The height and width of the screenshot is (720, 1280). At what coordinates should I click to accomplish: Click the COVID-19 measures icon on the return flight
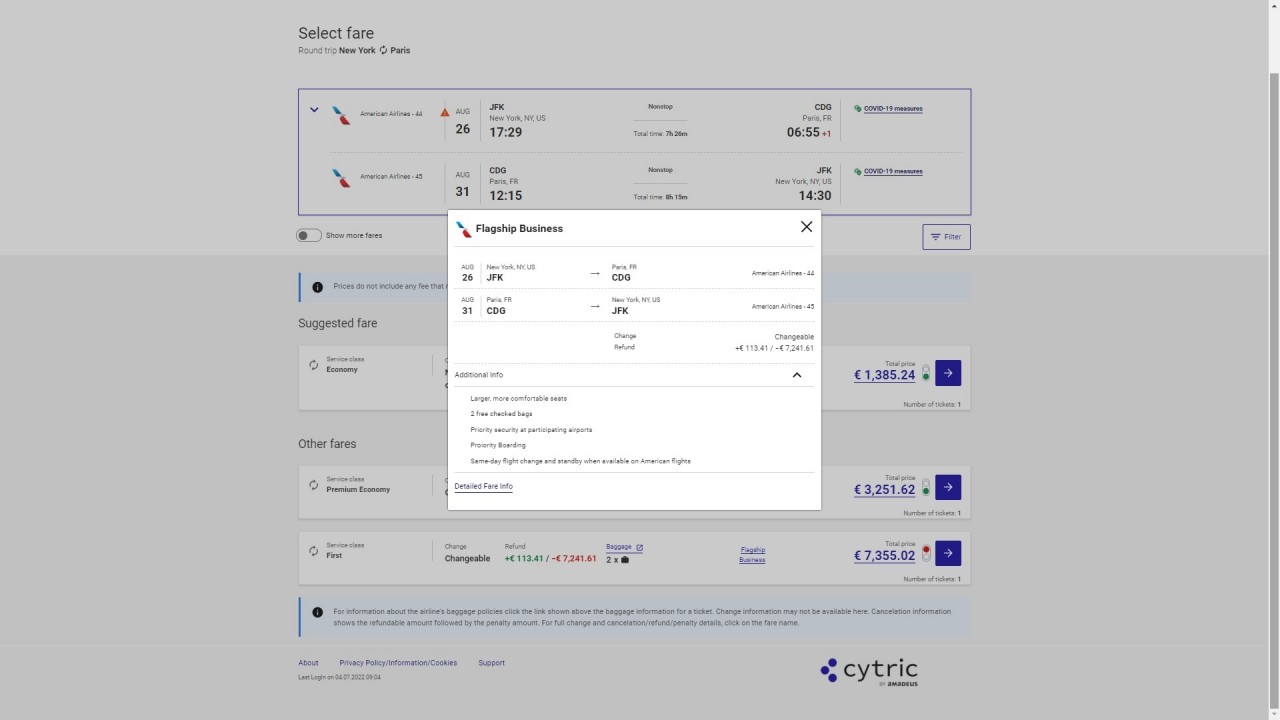click(857, 171)
